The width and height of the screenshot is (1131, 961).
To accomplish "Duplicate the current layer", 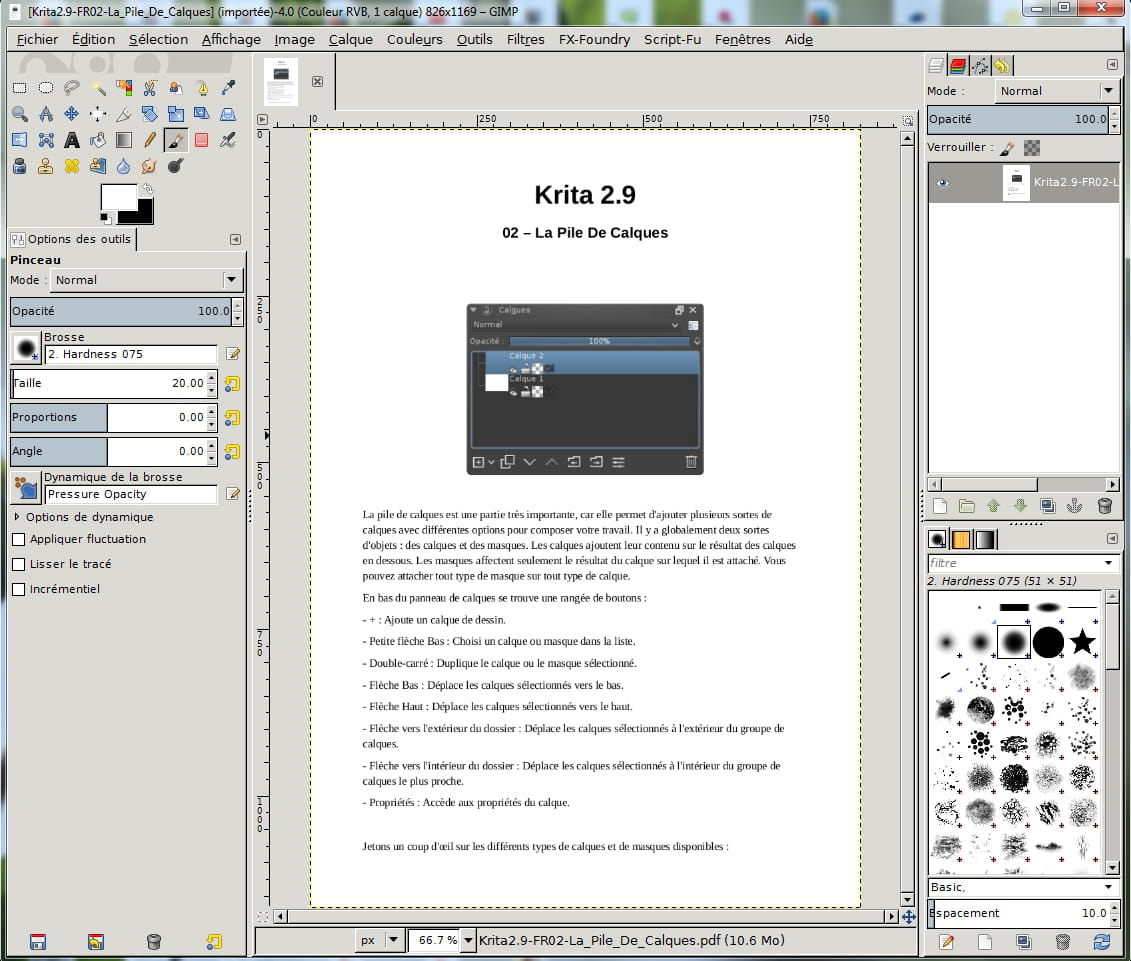I will pyautogui.click(x=1047, y=506).
